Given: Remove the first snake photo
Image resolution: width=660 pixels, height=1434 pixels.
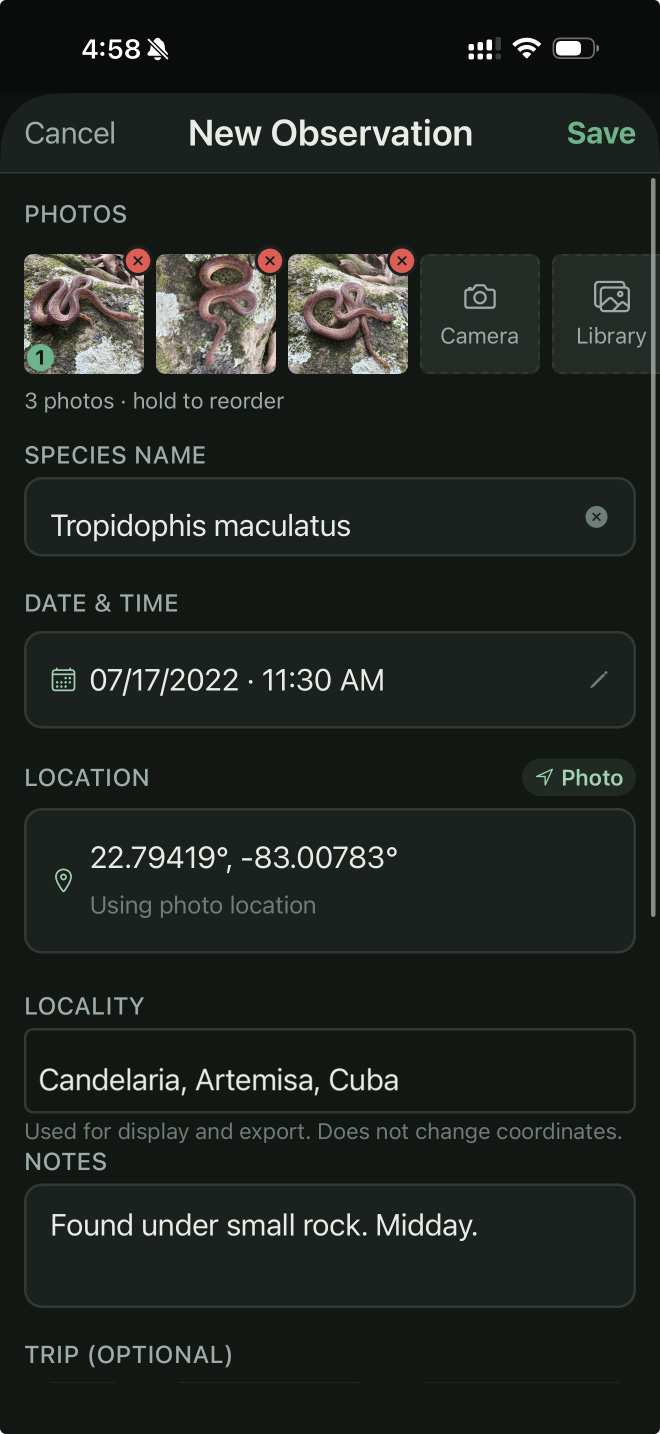Looking at the screenshot, I should click(x=138, y=261).
